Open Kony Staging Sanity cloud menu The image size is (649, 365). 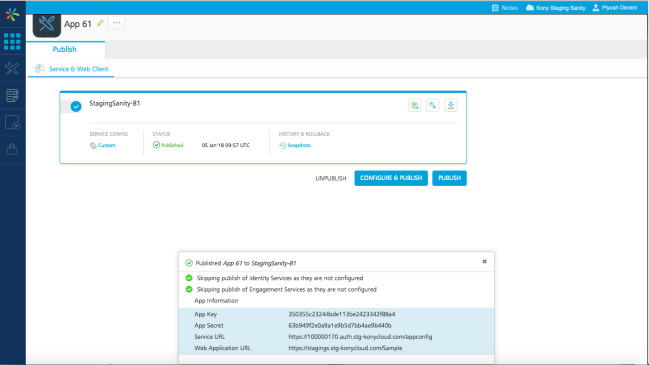point(555,8)
